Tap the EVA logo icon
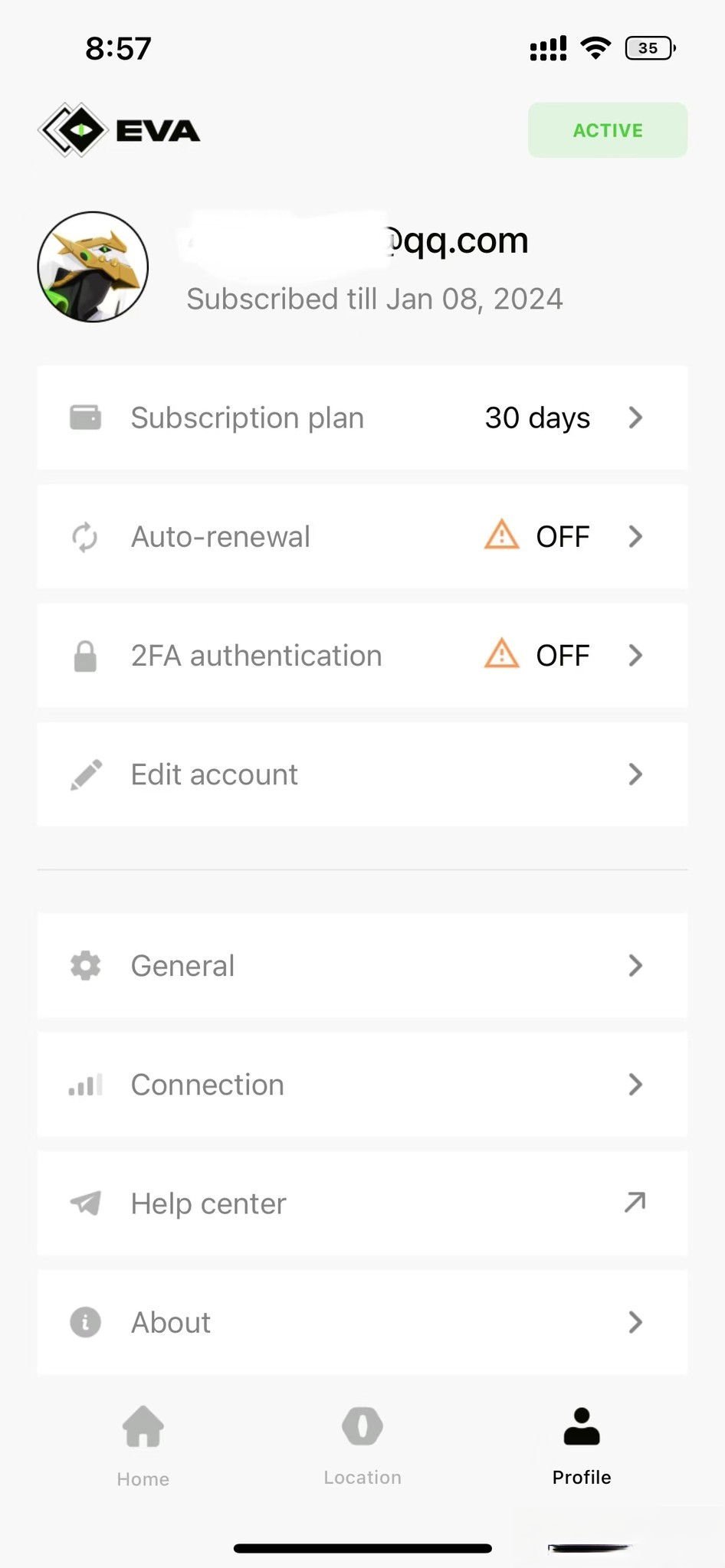725x1568 pixels. pos(73,130)
